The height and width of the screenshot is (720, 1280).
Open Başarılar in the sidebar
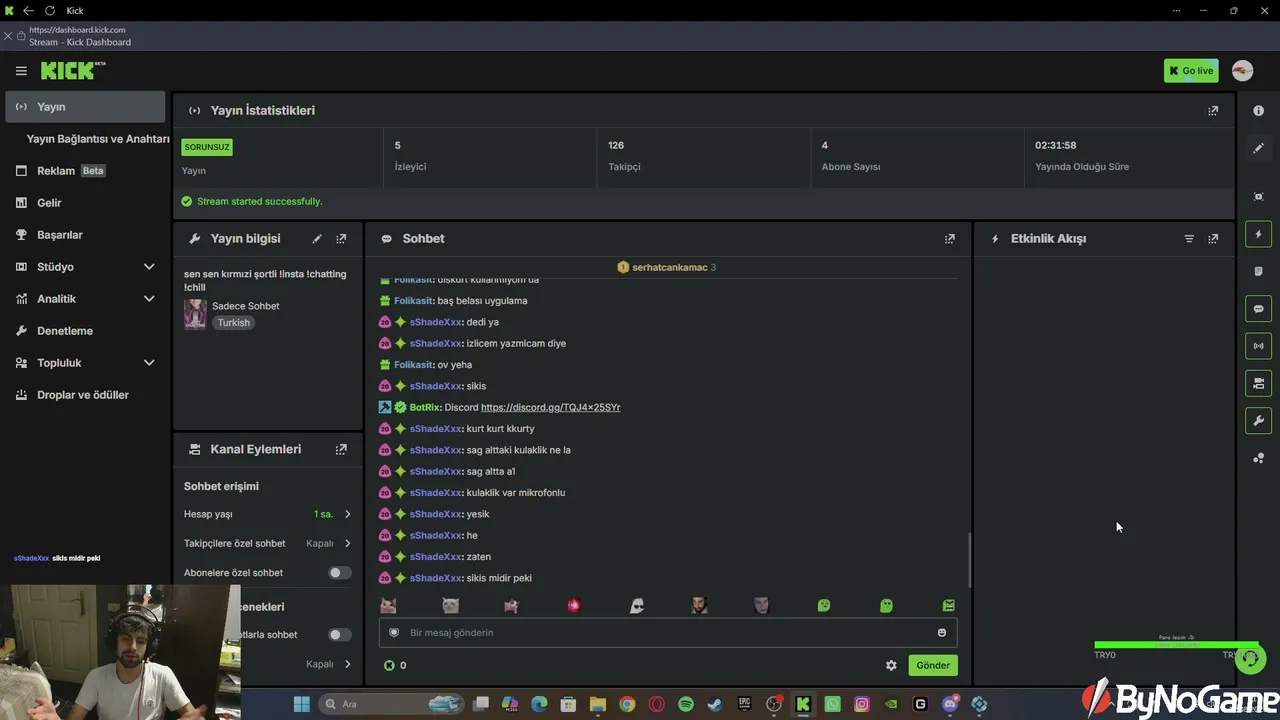point(85,235)
